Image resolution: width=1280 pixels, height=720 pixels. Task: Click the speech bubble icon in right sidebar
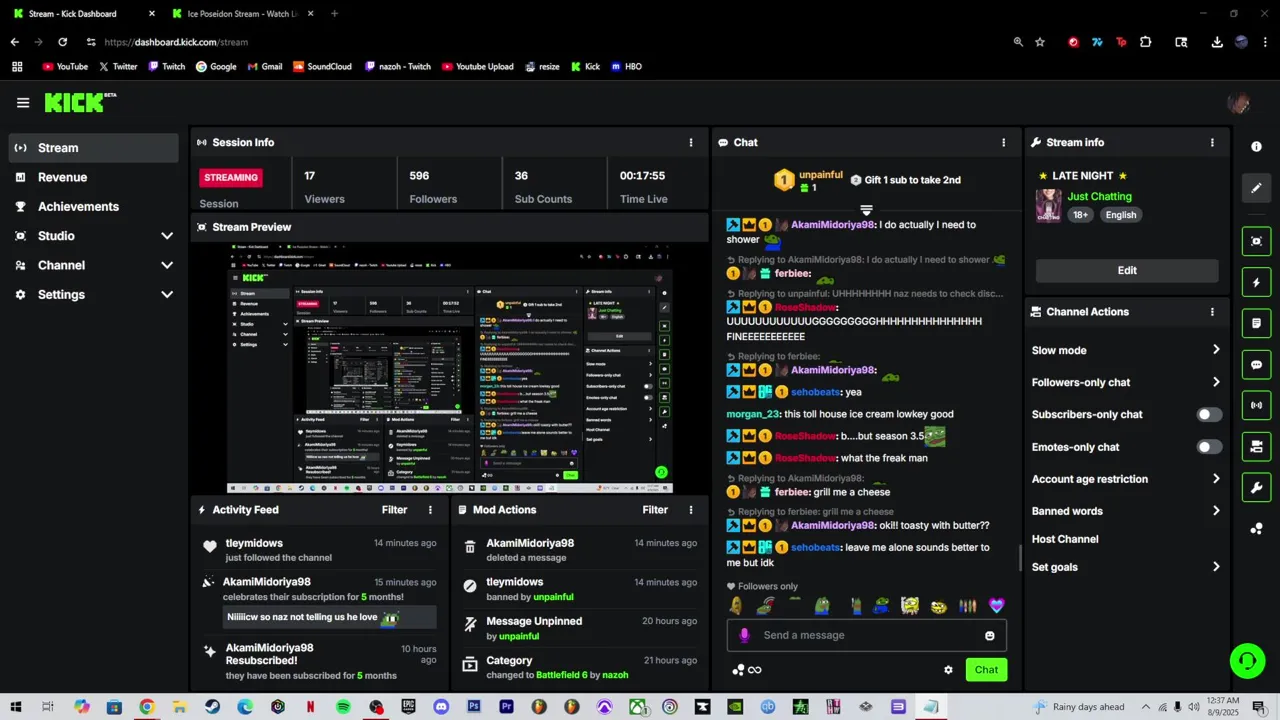tap(1257, 365)
